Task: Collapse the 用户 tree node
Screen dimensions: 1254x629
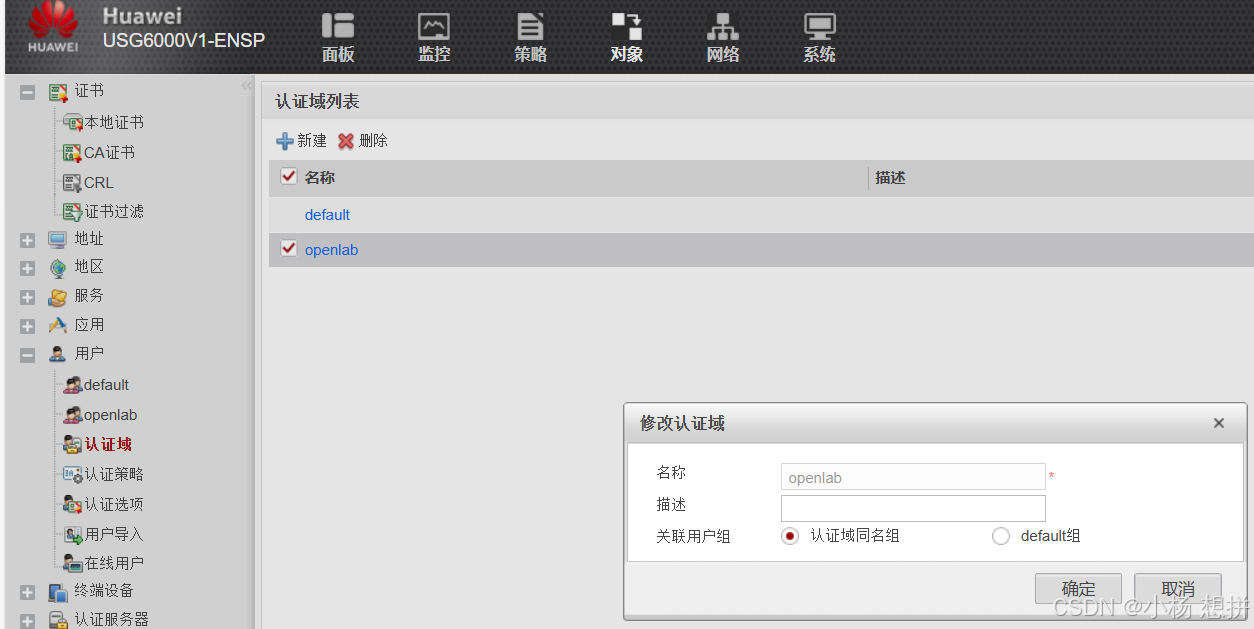Action: point(27,355)
